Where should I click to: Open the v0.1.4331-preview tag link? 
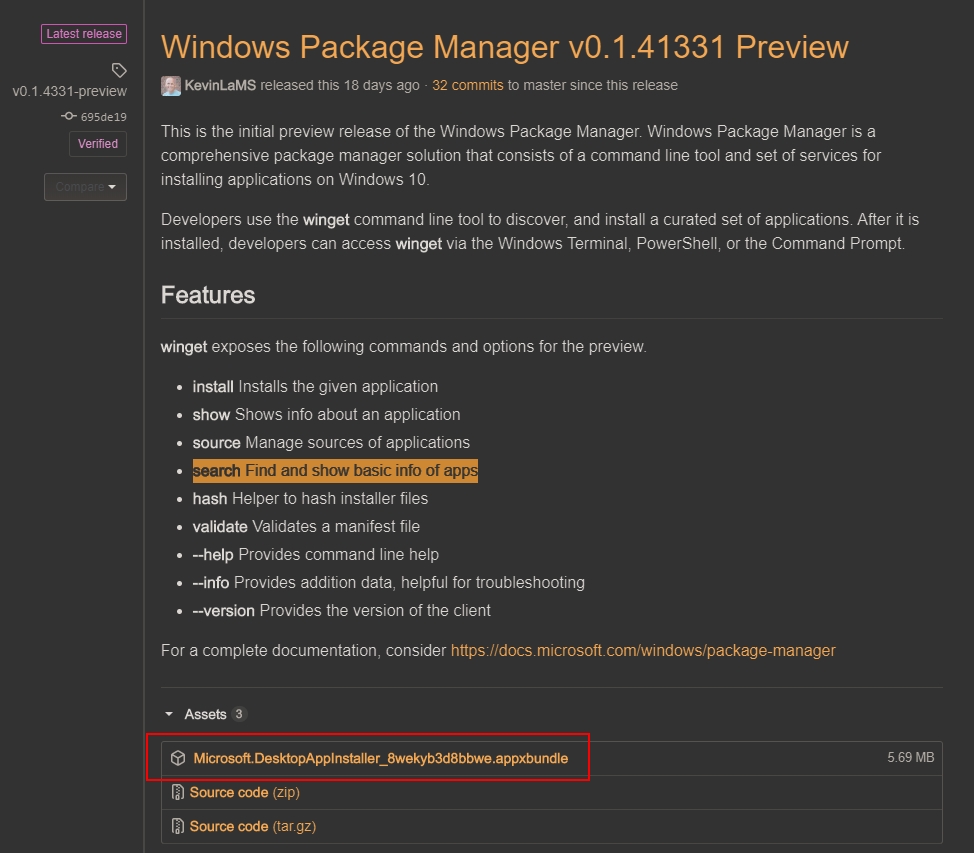pos(70,91)
